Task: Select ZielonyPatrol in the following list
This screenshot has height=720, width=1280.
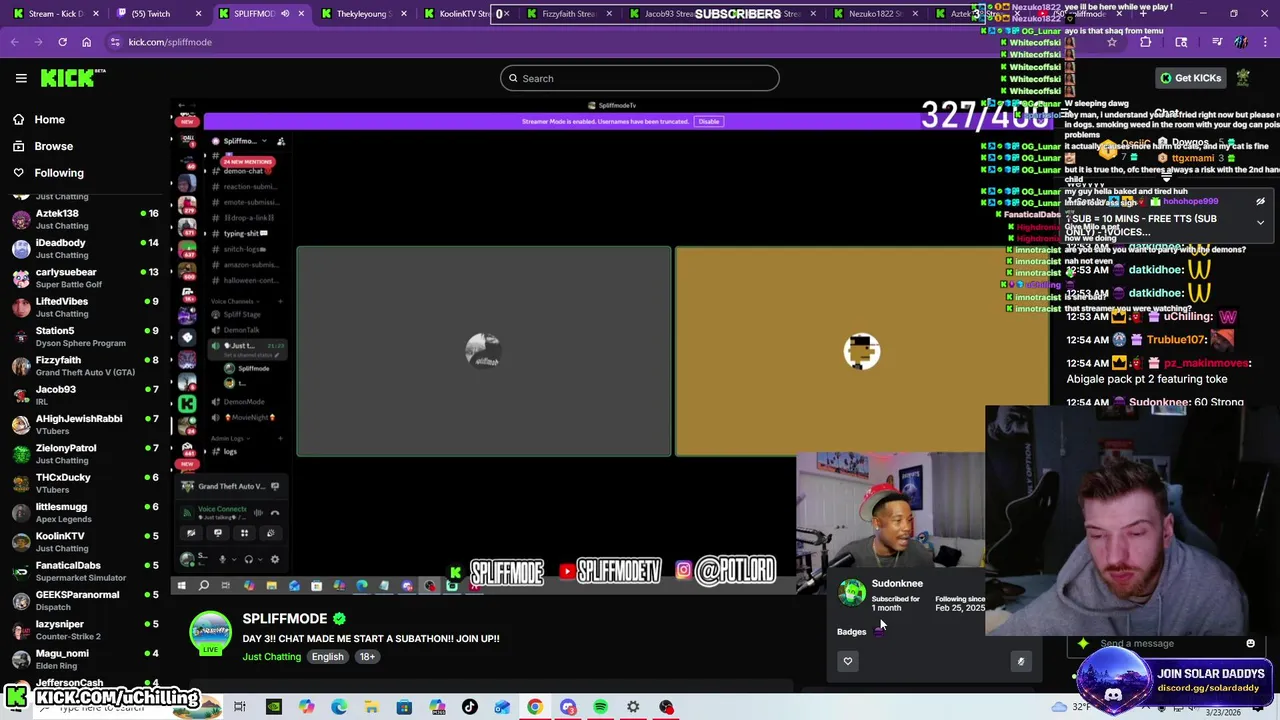Action: 85,453
